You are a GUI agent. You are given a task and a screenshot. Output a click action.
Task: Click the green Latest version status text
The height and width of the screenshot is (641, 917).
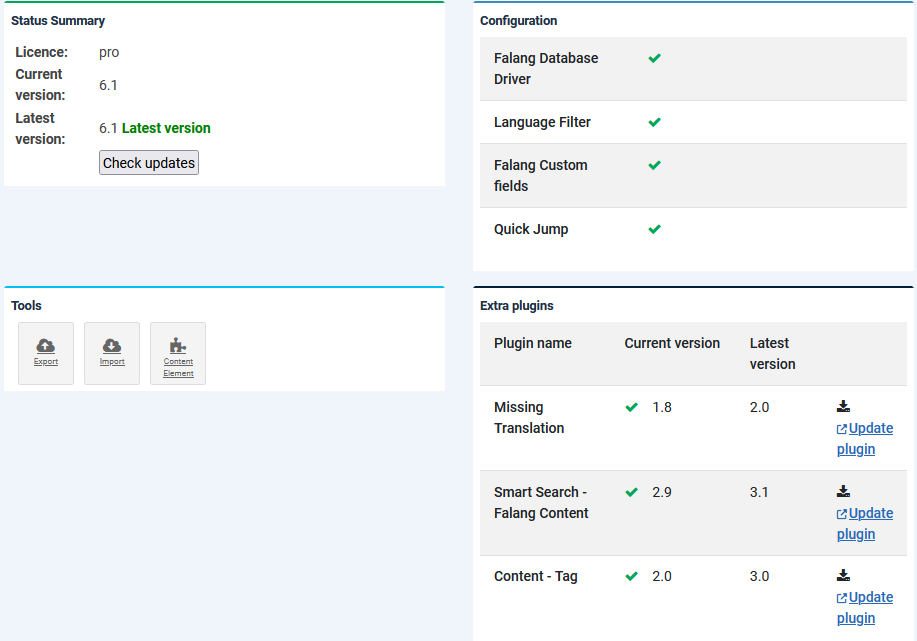(x=166, y=128)
